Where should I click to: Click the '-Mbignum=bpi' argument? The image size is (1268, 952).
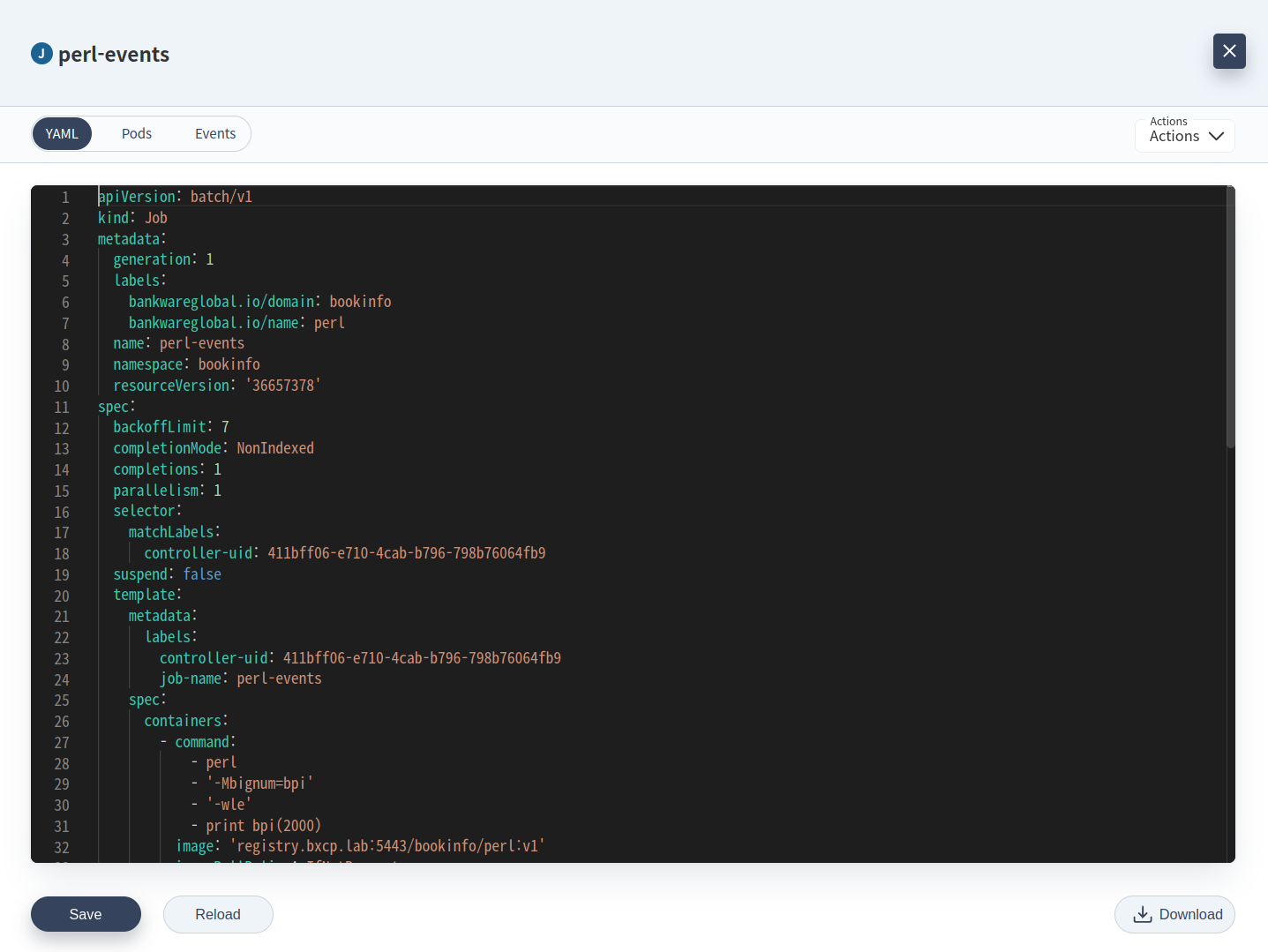click(x=259, y=783)
